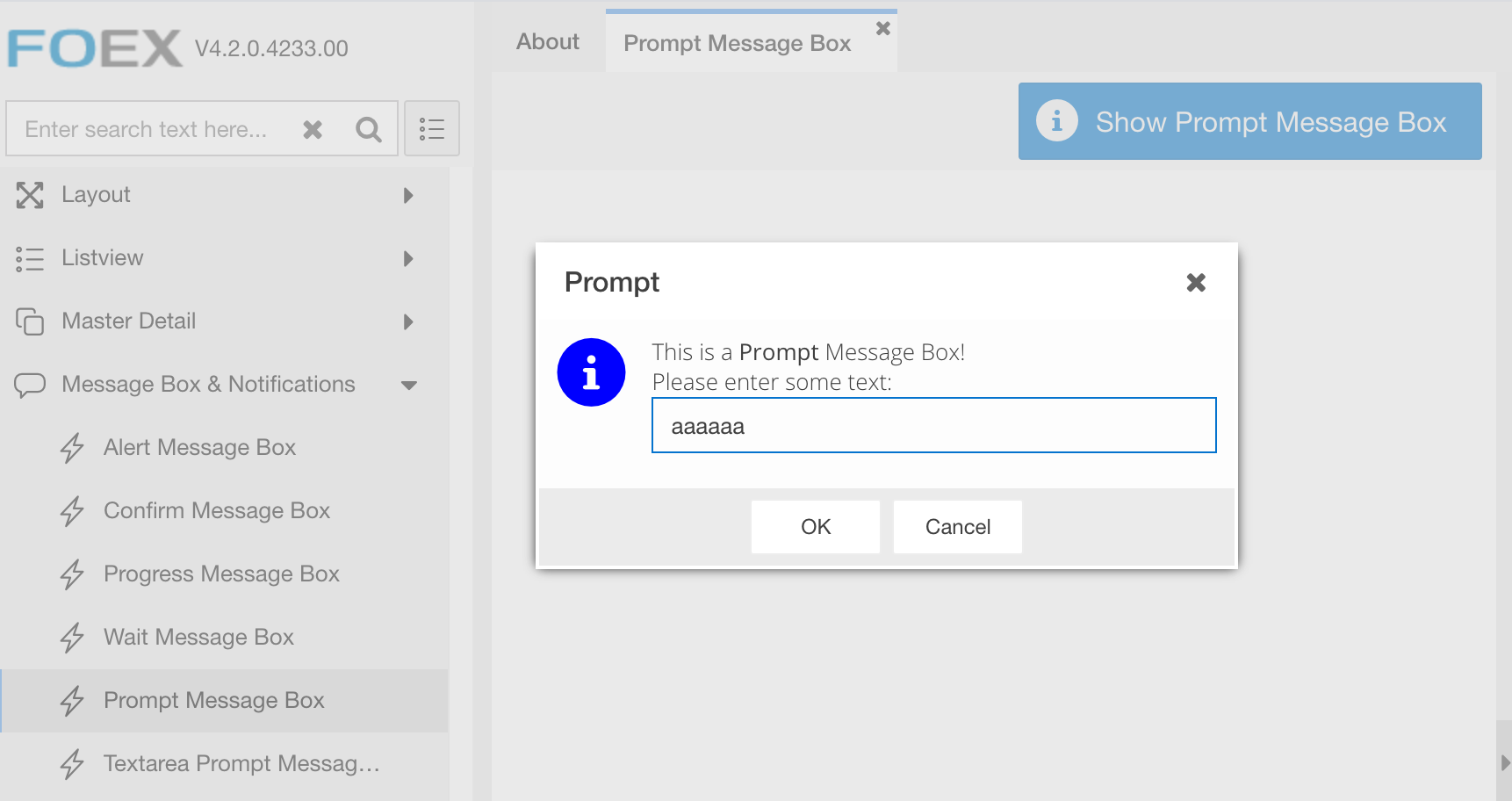Viewport: 1512px width, 801px height.
Task: Click the speech bubble icon beside Message Box & Notifications
Action: (30, 385)
